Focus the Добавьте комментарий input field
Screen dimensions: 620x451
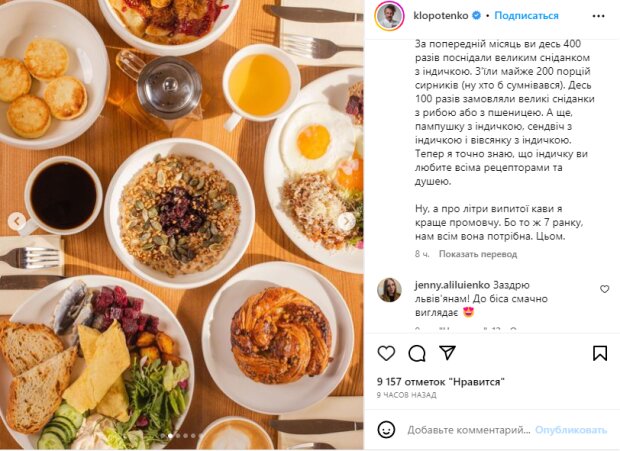pos(469,430)
